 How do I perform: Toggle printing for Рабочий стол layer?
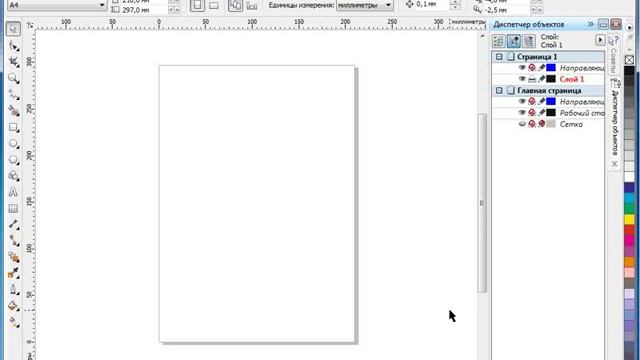tap(532, 113)
